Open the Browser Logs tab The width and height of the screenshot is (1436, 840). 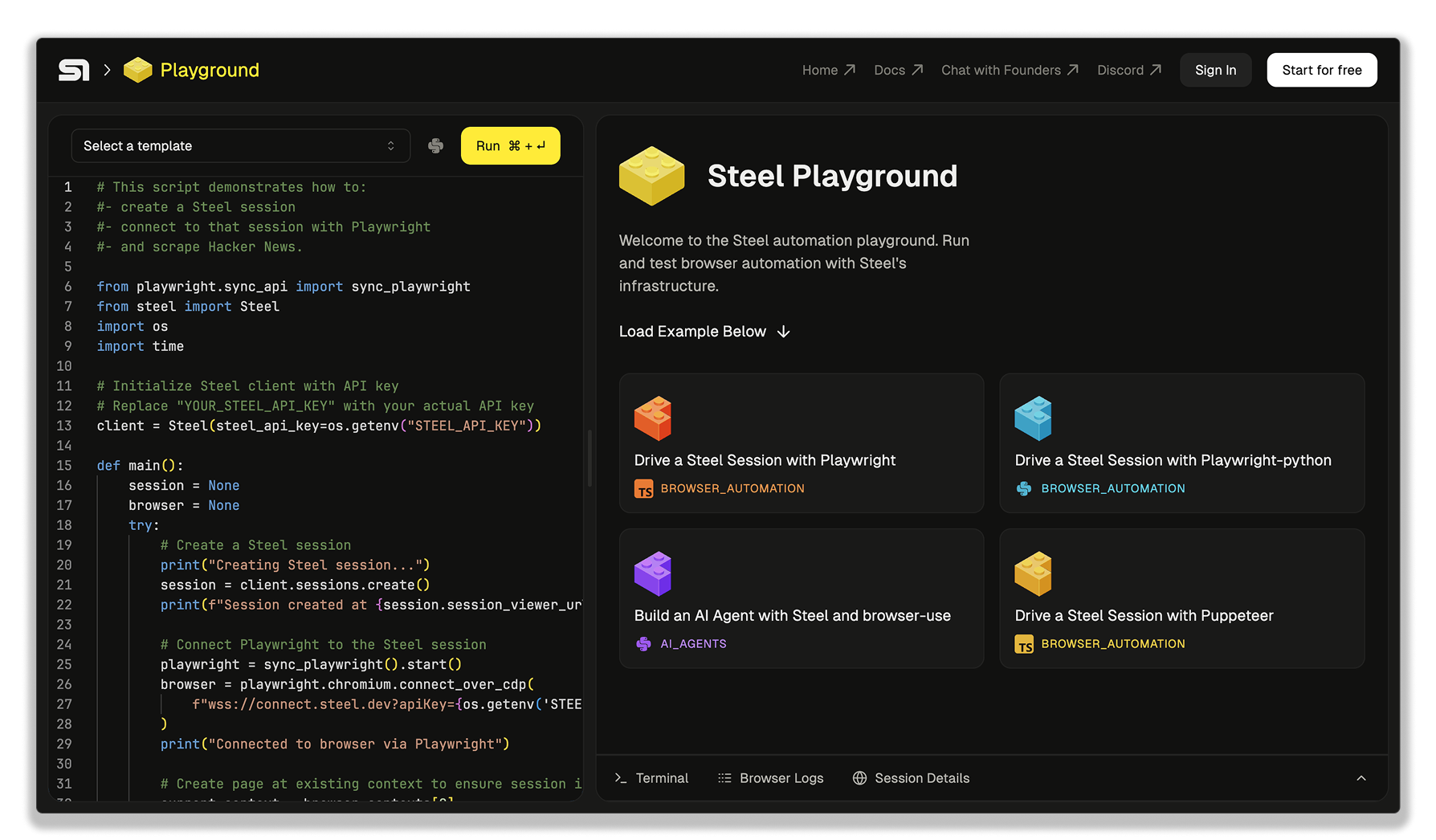pos(771,777)
